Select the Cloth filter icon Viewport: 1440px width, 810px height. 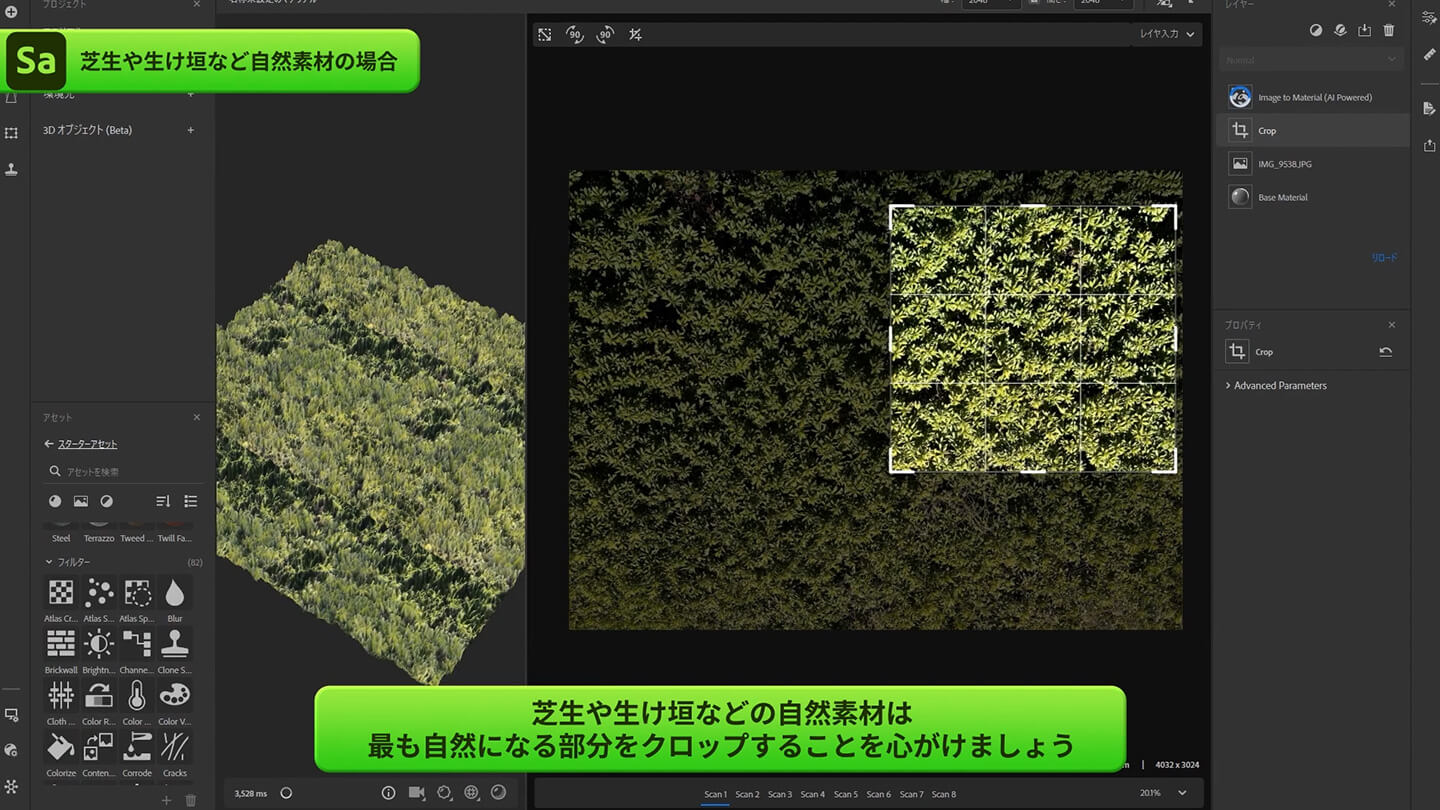point(61,695)
